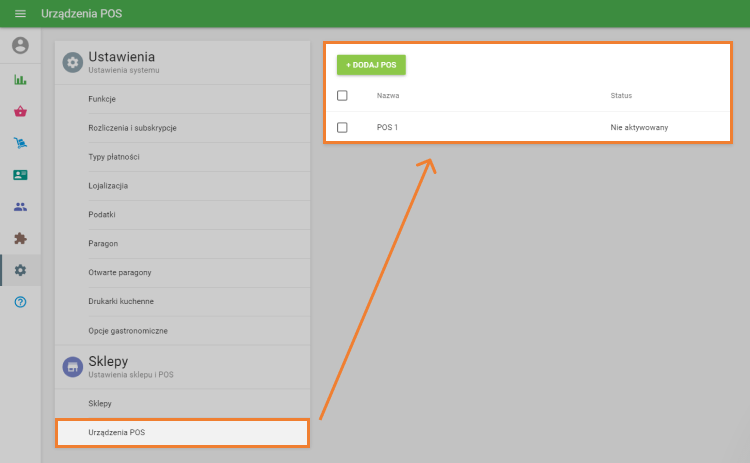750x463 pixels.
Task: Open the Funkcje settings section
Action: [x=102, y=99]
